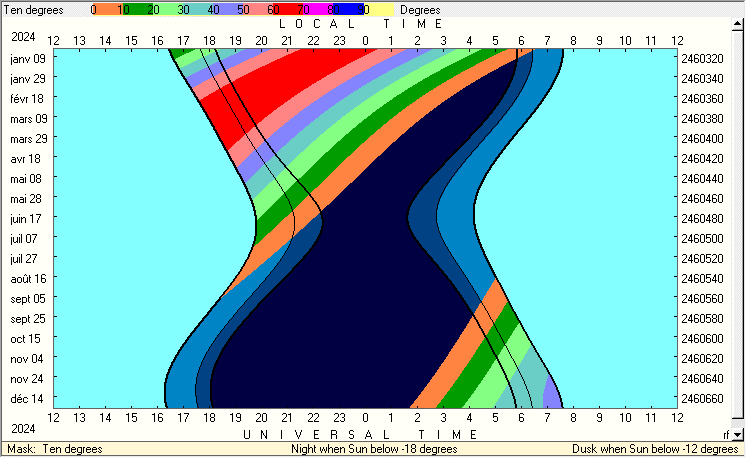This screenshot has height=458, width=746.
Task: Click the 'janv 09' date label
Action: pyautogui.click(x=28, y=58)
